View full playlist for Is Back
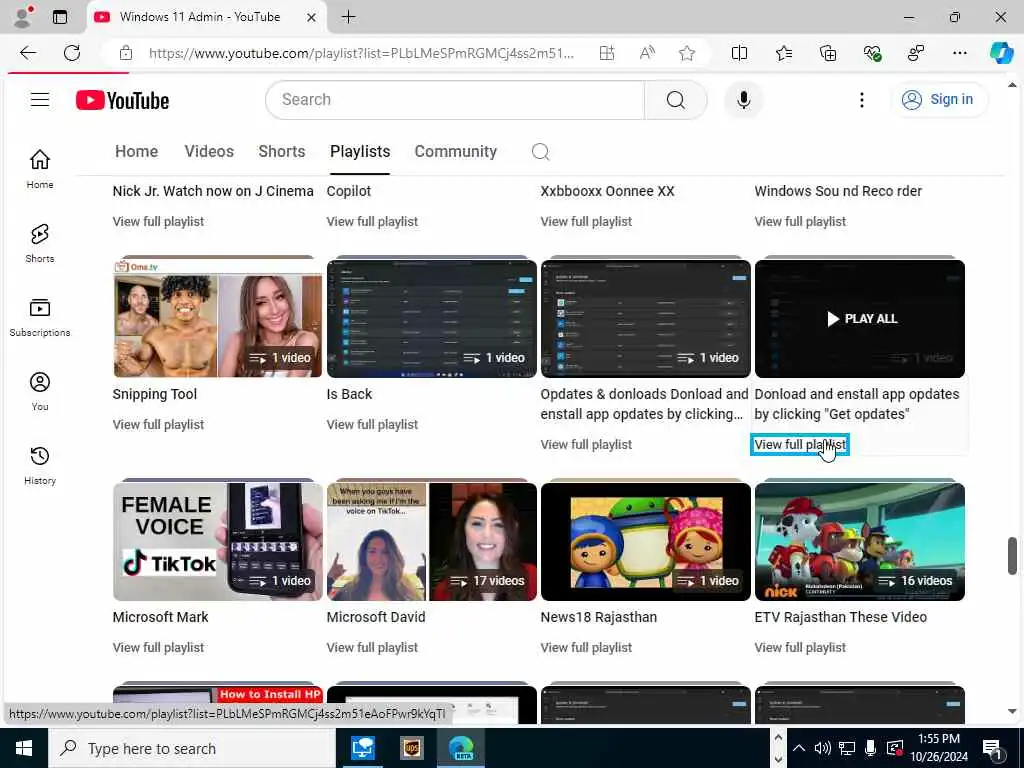The height and width of the screenshot is (768, 1024). coord(372,424)
